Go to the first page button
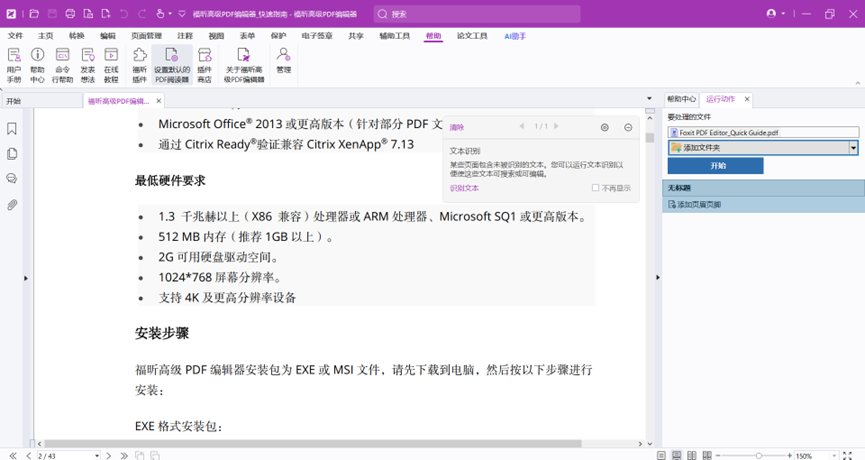 [13, 456]
